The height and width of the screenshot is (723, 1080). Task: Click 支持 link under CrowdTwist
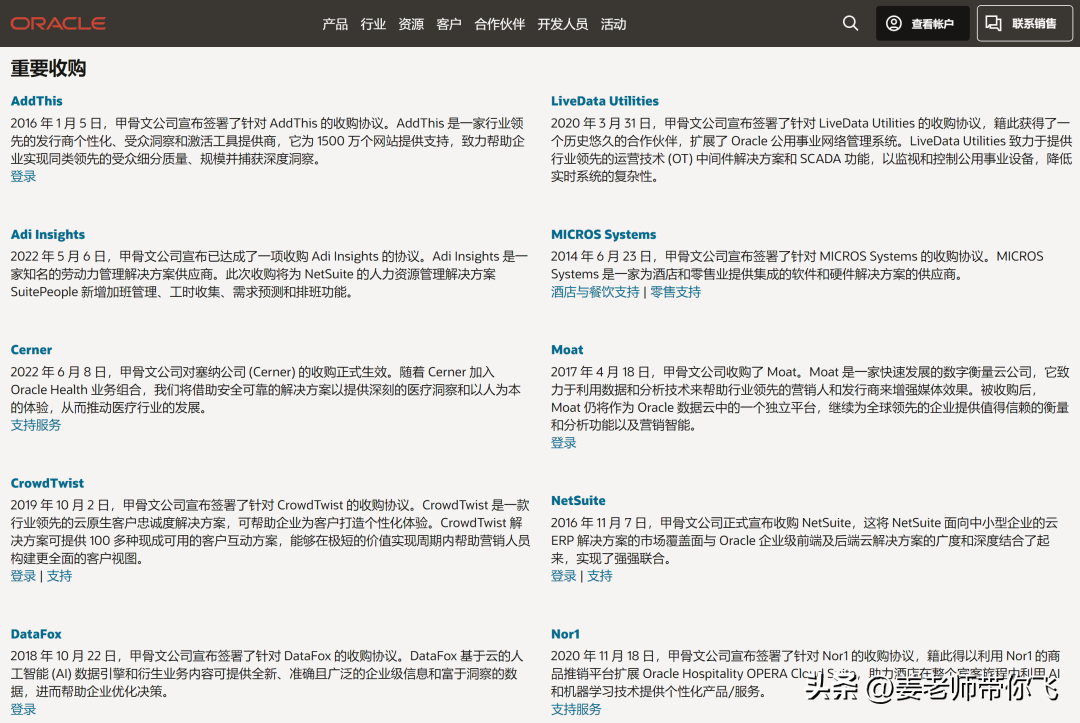59,576
